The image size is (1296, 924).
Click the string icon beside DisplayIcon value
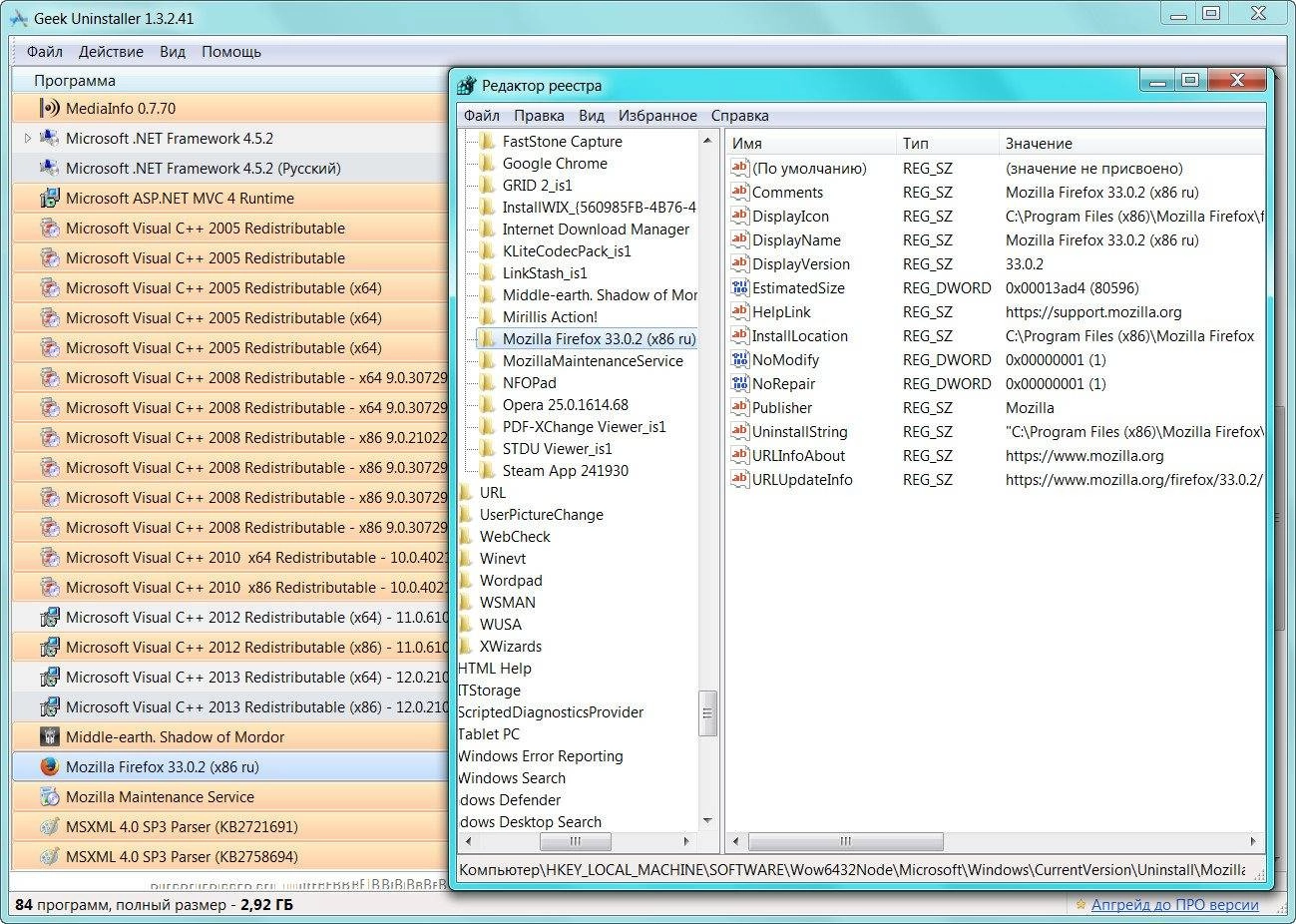point(739,216)
